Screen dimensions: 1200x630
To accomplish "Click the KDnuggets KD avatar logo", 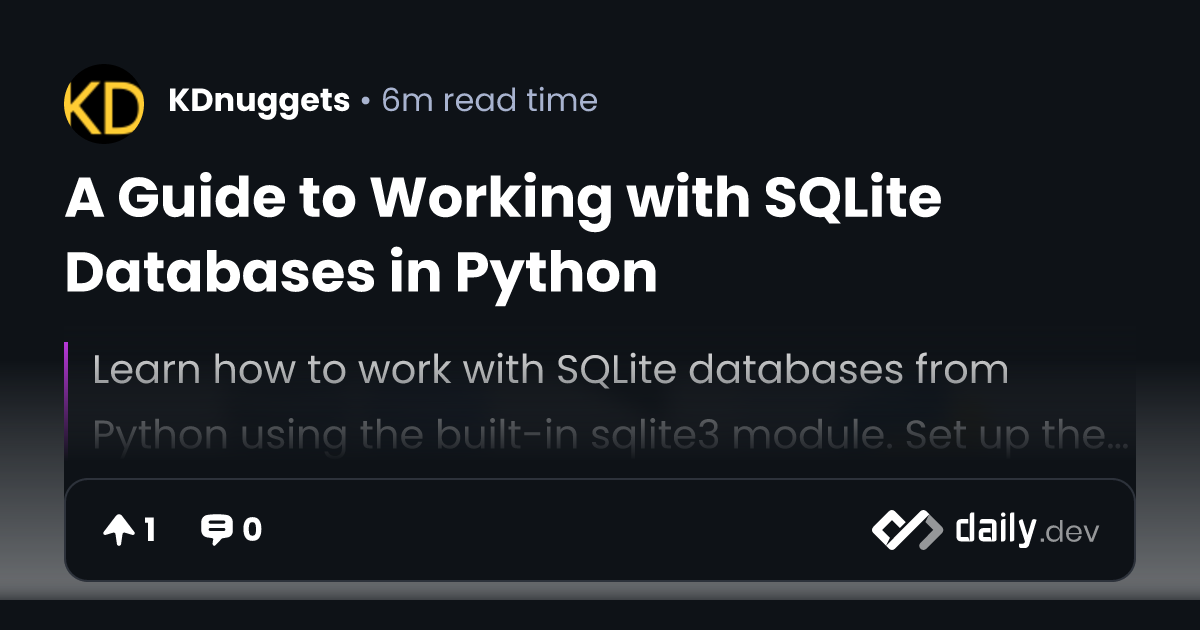I will pos(104,104).
